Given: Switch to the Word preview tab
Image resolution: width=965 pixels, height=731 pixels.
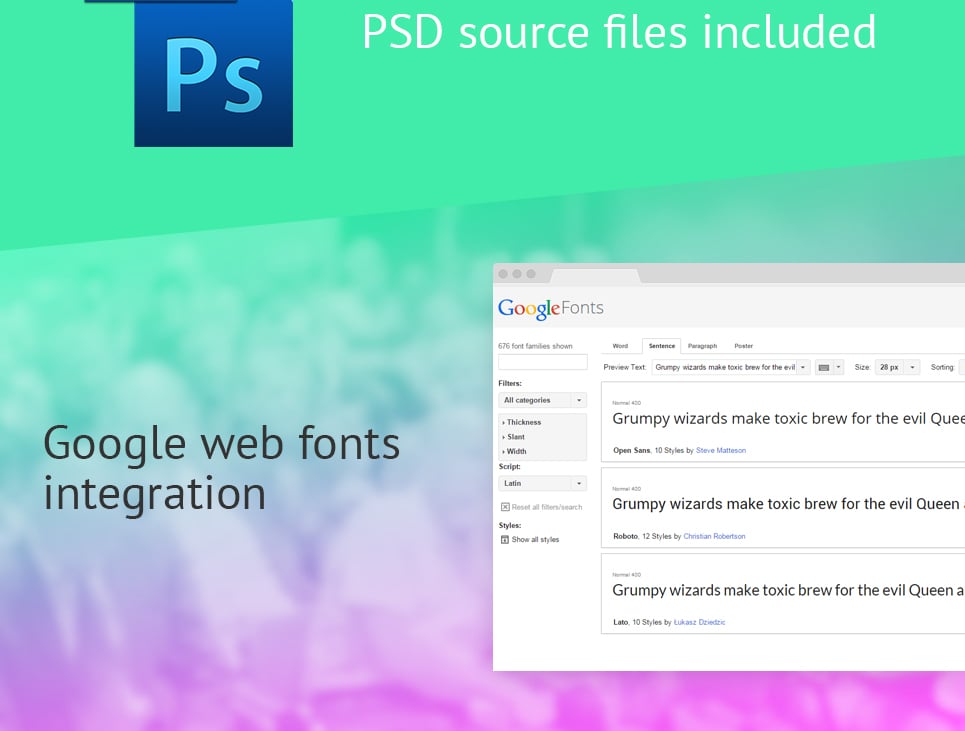Looking at the screenshot, I should coord(620,346).
